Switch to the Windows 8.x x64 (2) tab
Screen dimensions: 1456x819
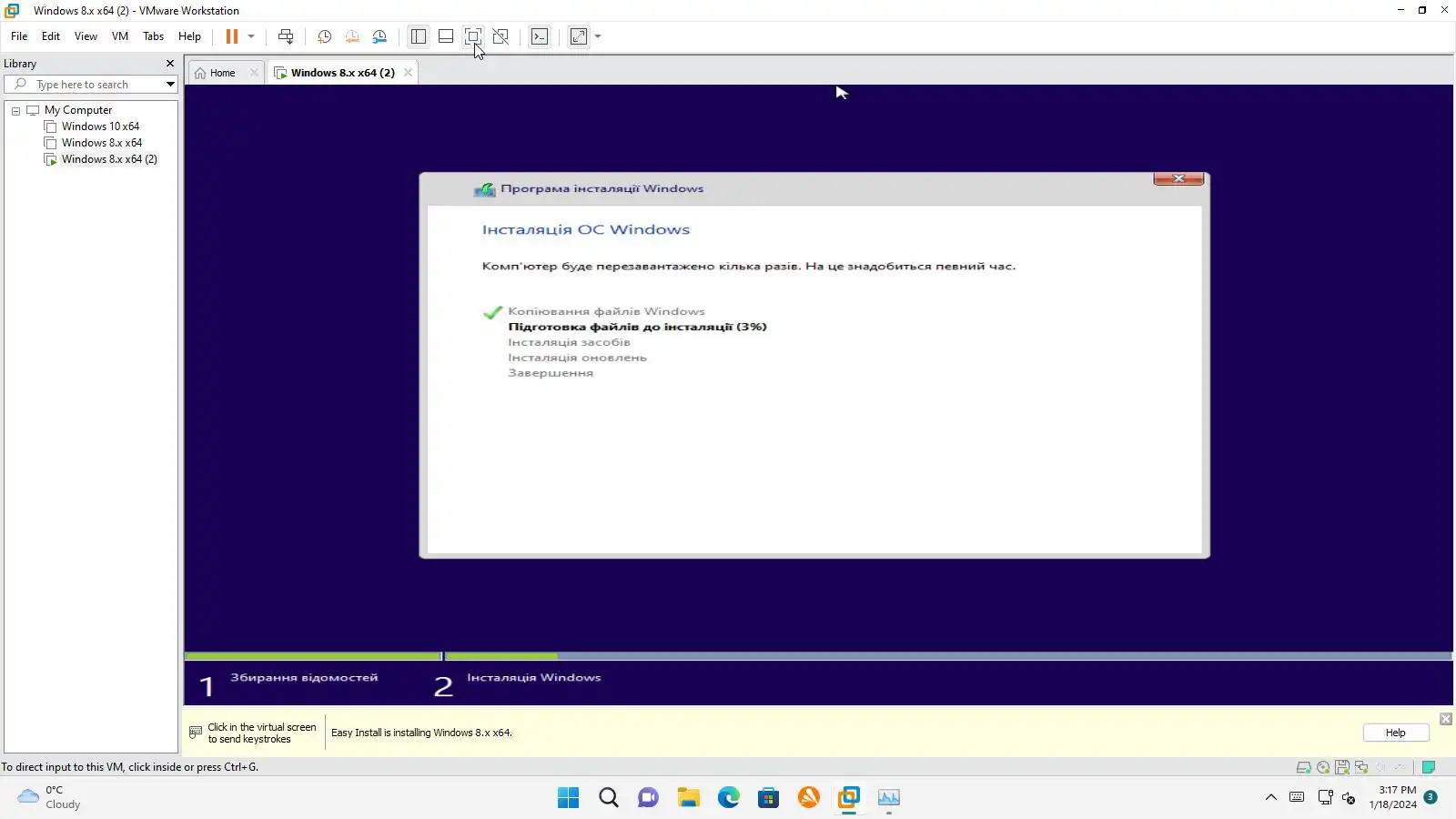point(342,73)
